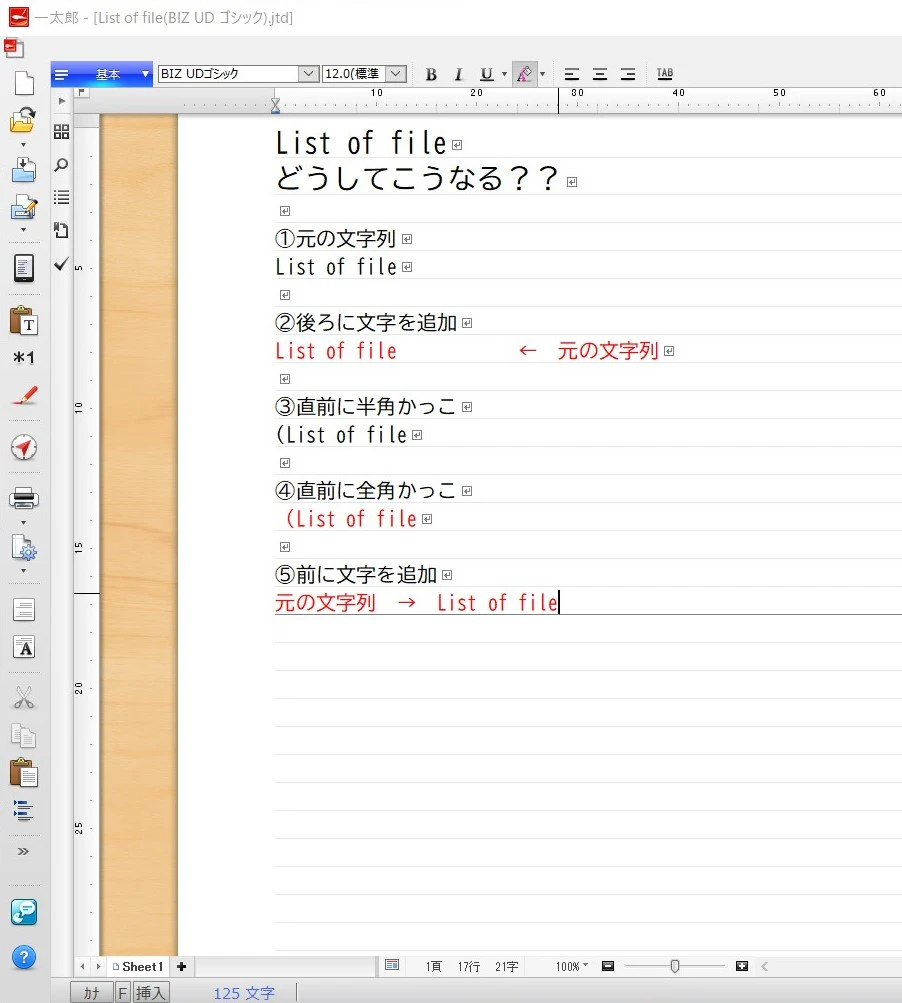Expand dropdown arrow under open folder icon

click(x=24, y=145)
